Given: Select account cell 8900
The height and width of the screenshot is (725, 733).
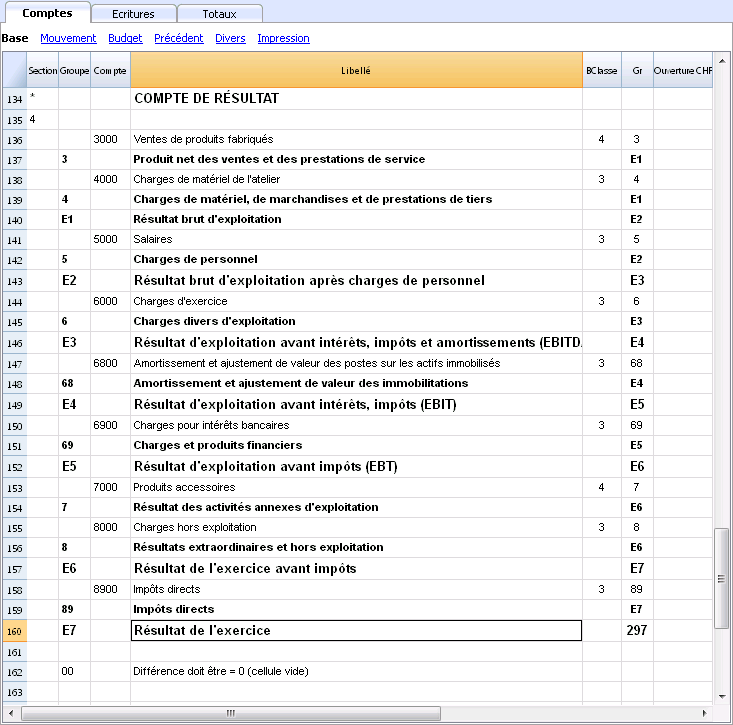Looking at the screenshot, I should coord(110,589).
